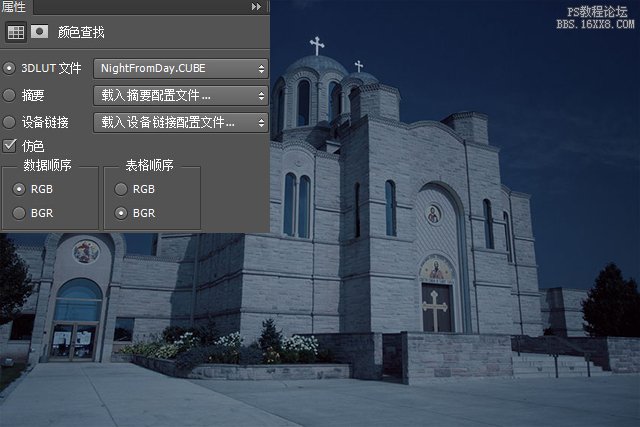Click the 数据顺序 group label
This screenshot has width=640, height=427.
(x=47, y=165)
